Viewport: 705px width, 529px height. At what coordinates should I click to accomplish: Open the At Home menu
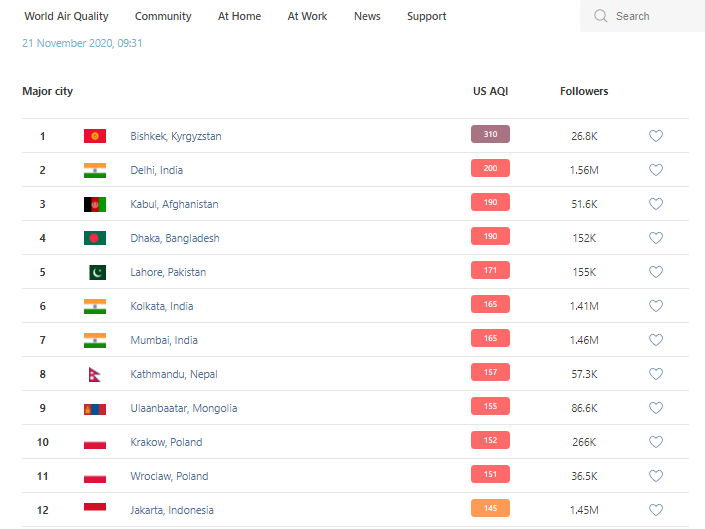point(239,16)
